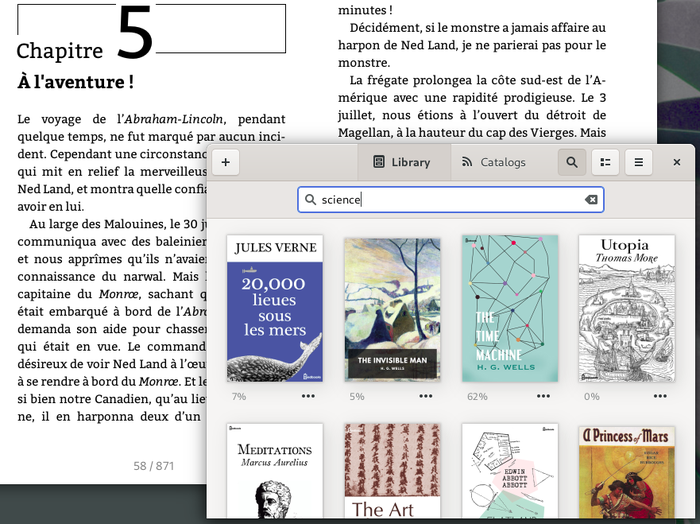
Task: Click the plus button to add a book
Action: [x=225, y=162]
